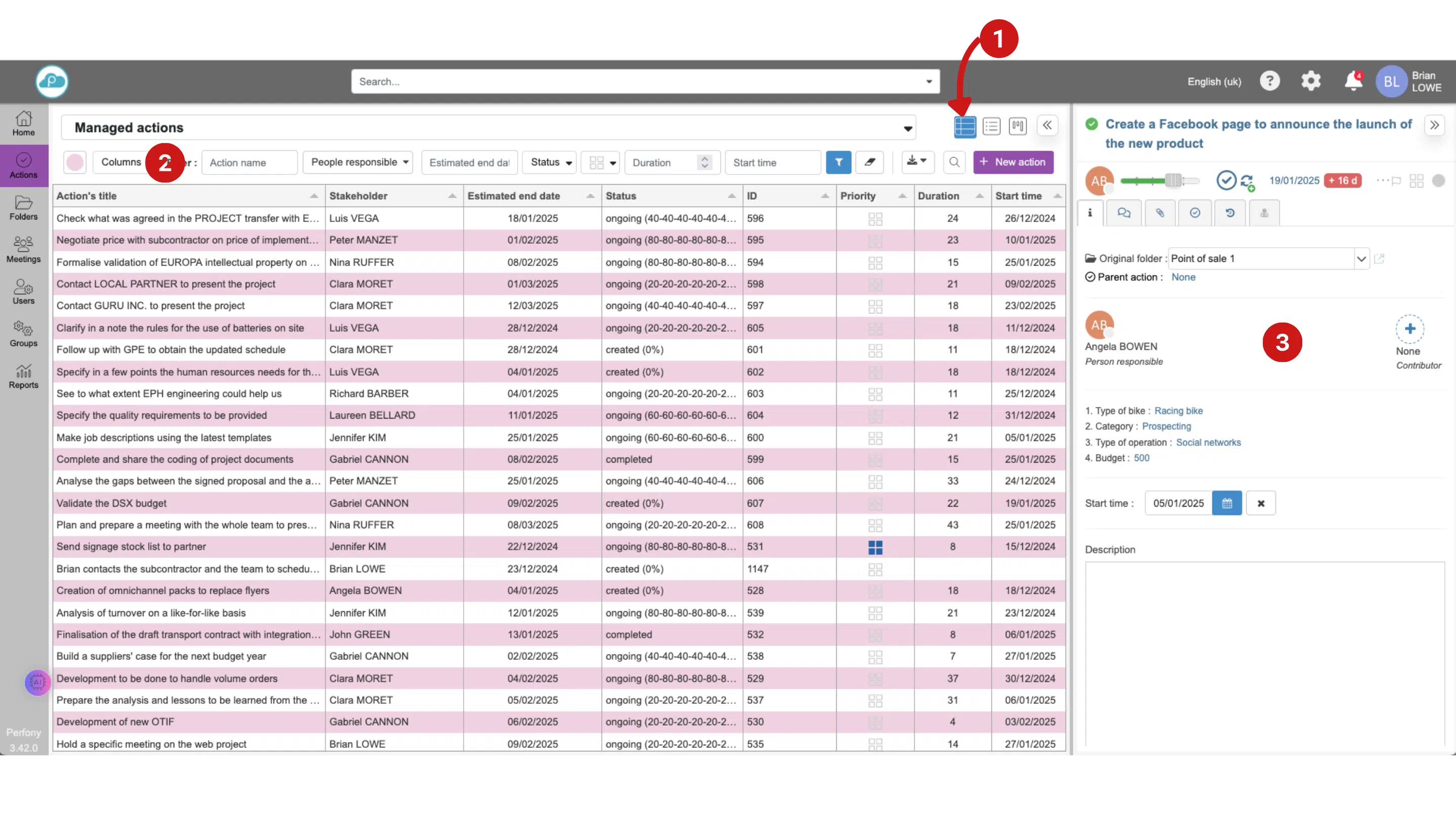Viewport: 1456px width, 815px height.
Task: Click the Action name filter field
Action: 249,163
